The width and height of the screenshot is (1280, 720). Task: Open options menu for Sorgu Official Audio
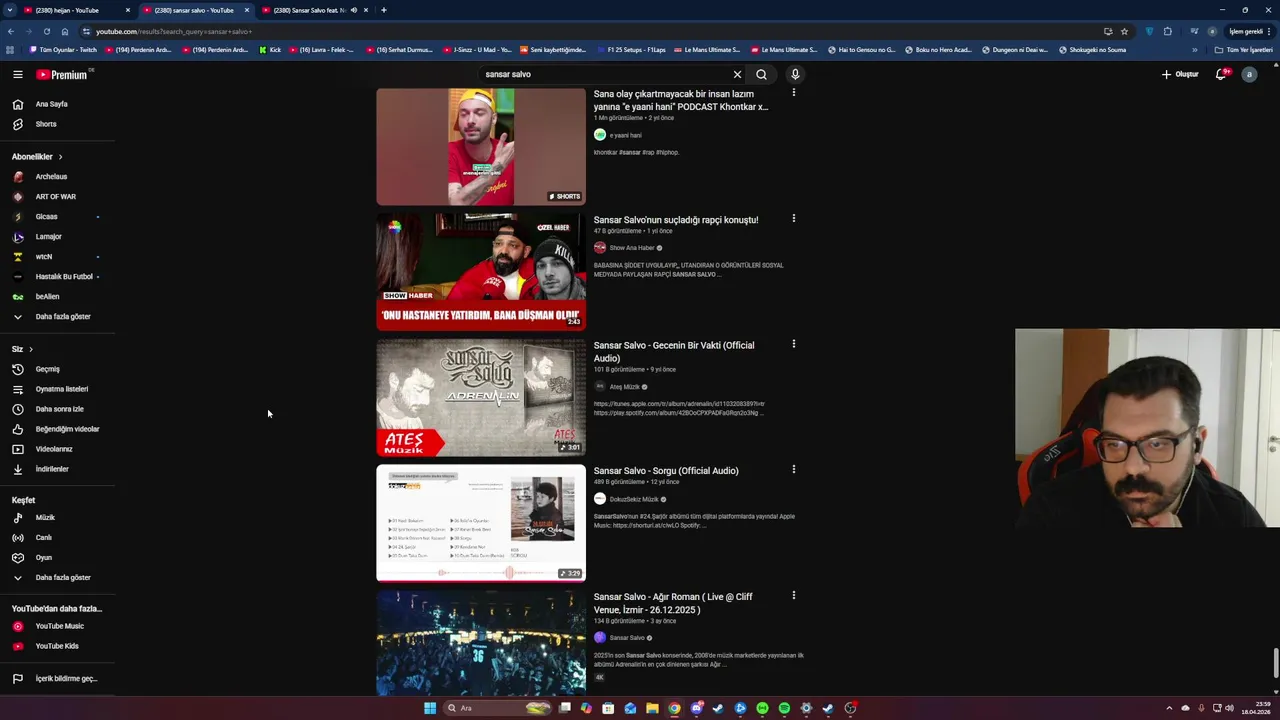794,469
